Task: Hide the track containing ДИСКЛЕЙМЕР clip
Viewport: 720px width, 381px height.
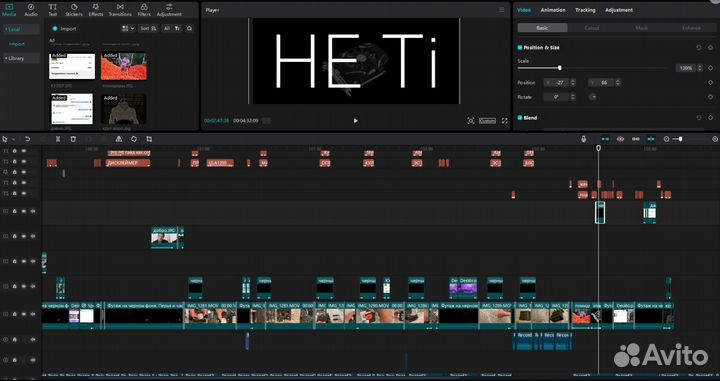Action: (x=24, y=162)
